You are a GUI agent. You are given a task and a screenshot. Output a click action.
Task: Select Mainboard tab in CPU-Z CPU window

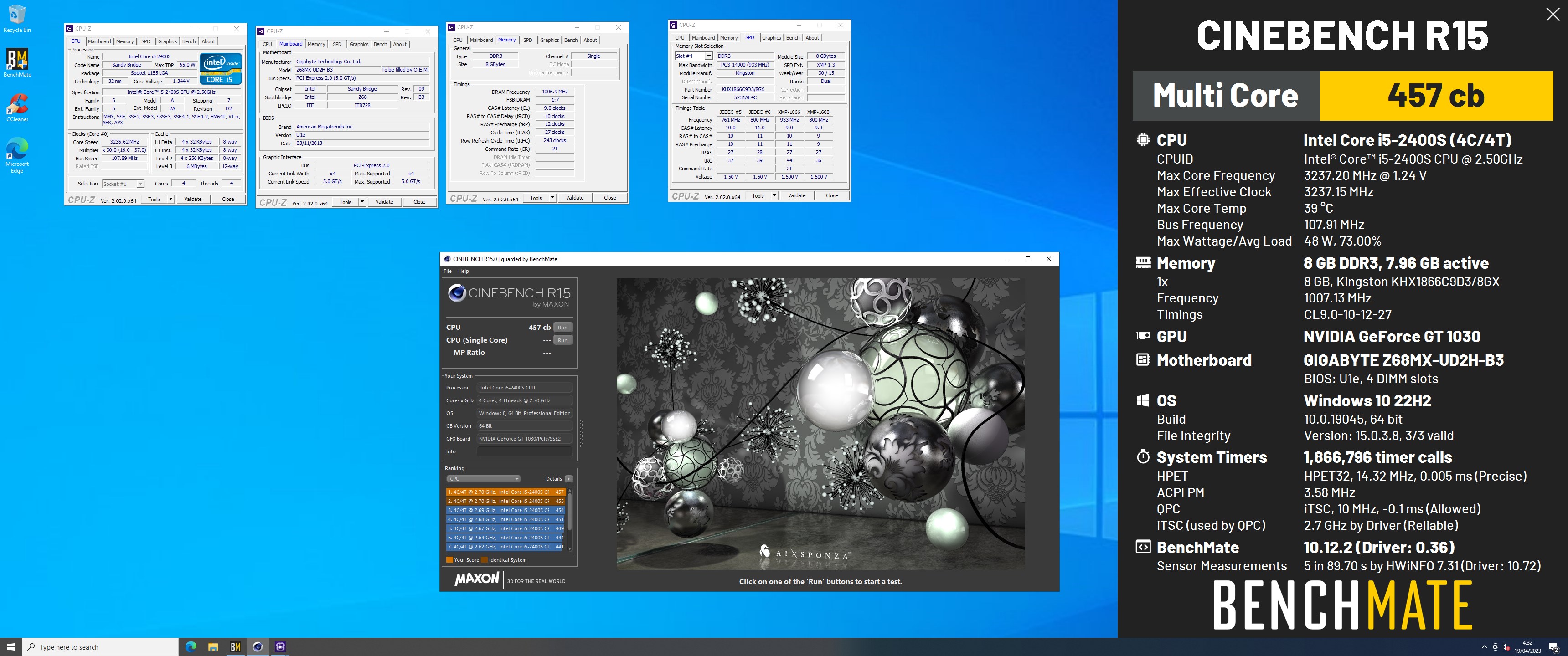(x=99, y=41)
